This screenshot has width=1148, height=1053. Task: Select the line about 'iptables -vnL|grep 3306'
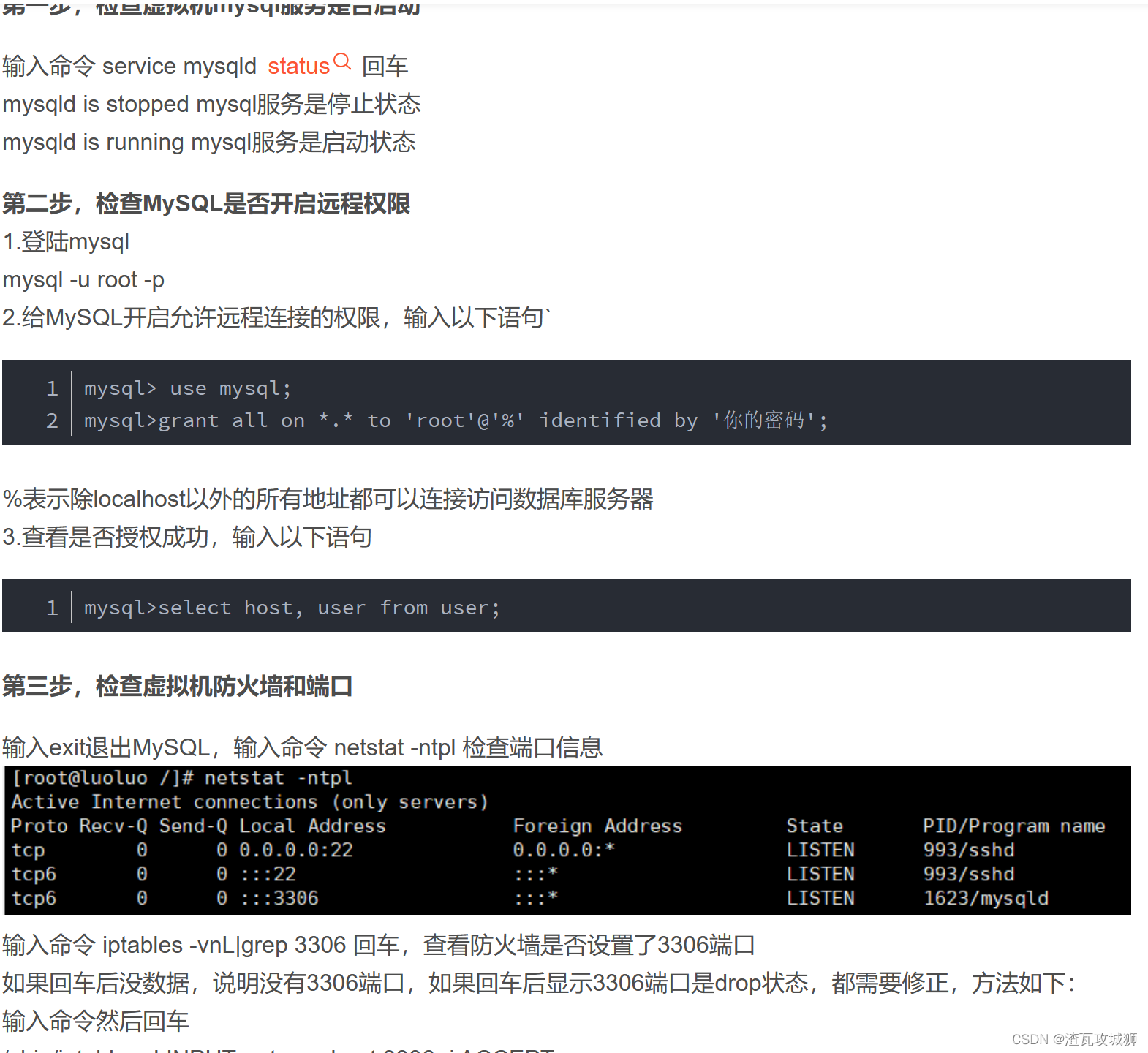(379, 945)
